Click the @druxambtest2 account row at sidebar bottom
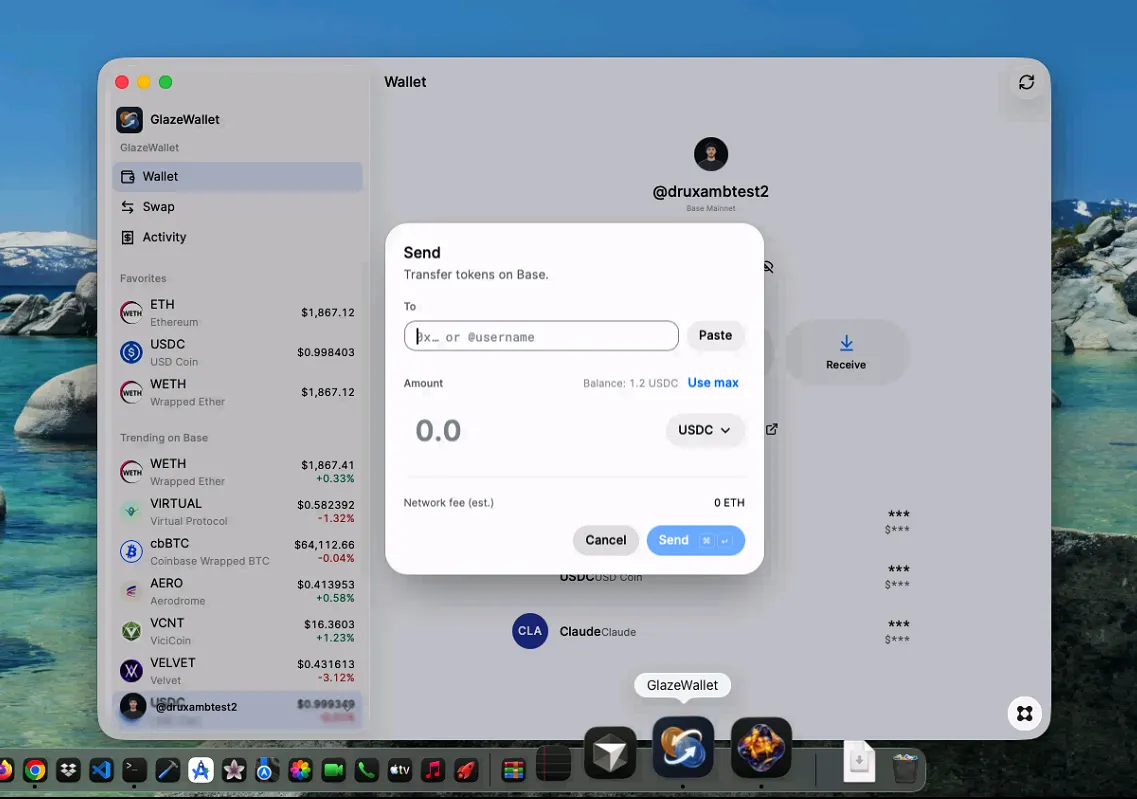 237,707
